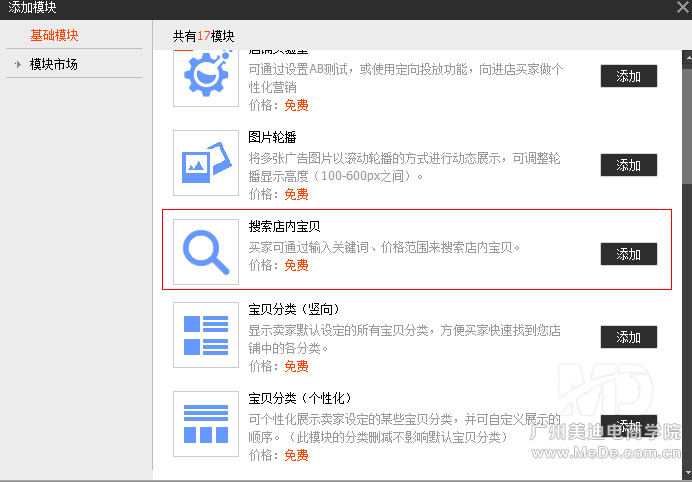This screenshot has width=692, height=482.
Task: Click the 宝贝分类（竖向）title text
Action: pyautogui.click(x=293, y=309)
